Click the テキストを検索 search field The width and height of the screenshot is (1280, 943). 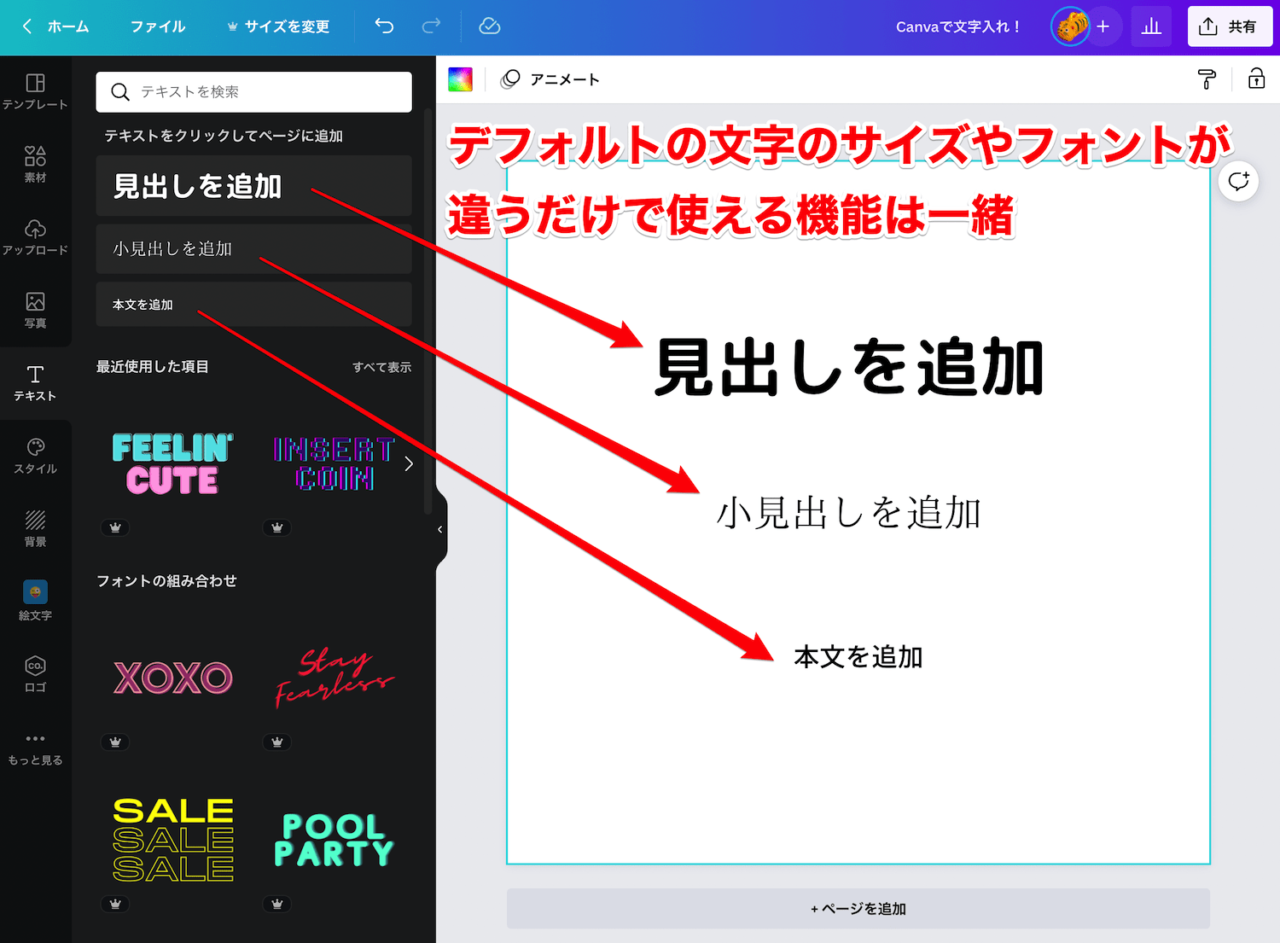(253, 91)
